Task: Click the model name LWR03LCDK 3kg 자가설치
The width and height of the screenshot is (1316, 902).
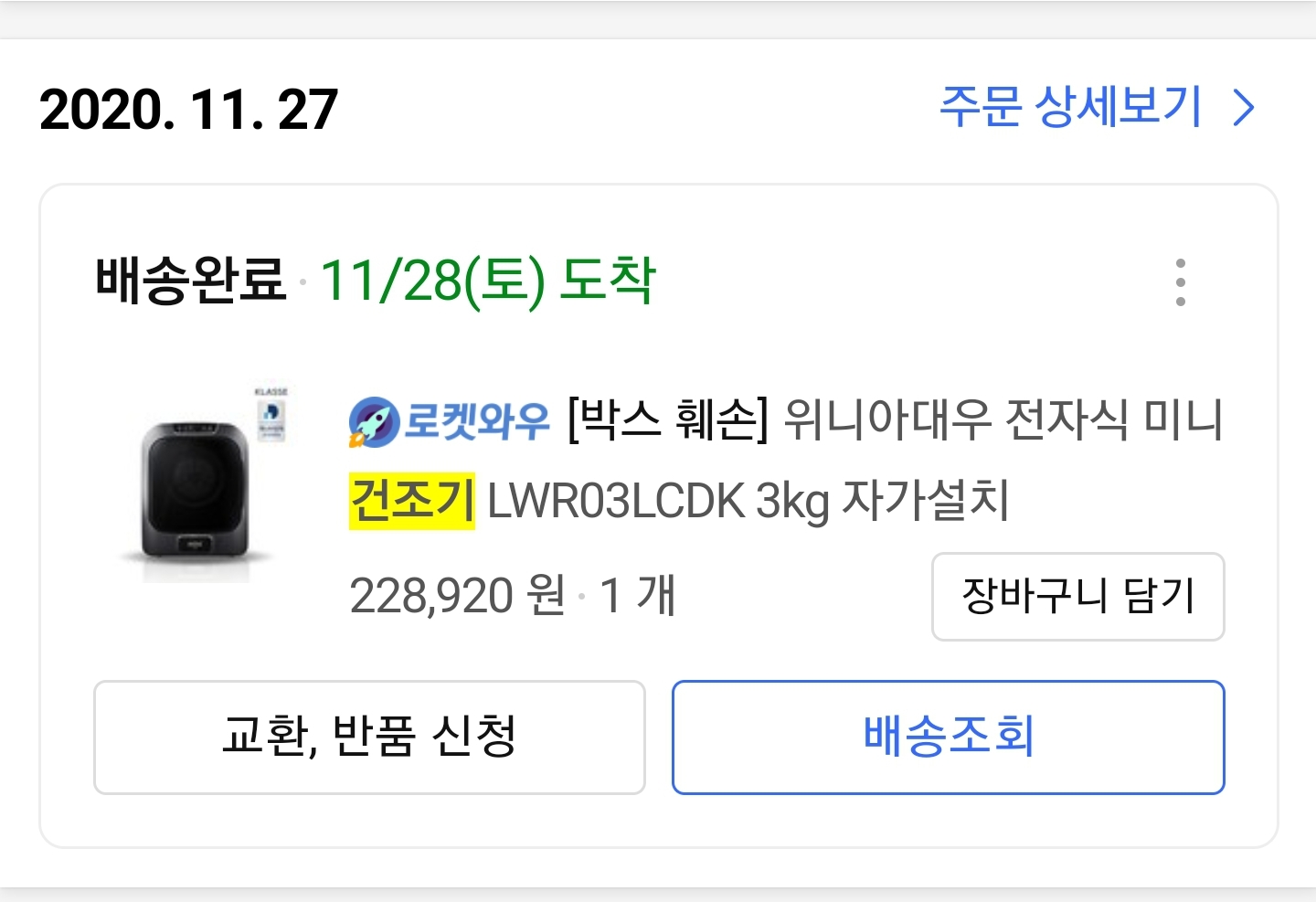Action: pyautogui.click(x=748, y=501)
